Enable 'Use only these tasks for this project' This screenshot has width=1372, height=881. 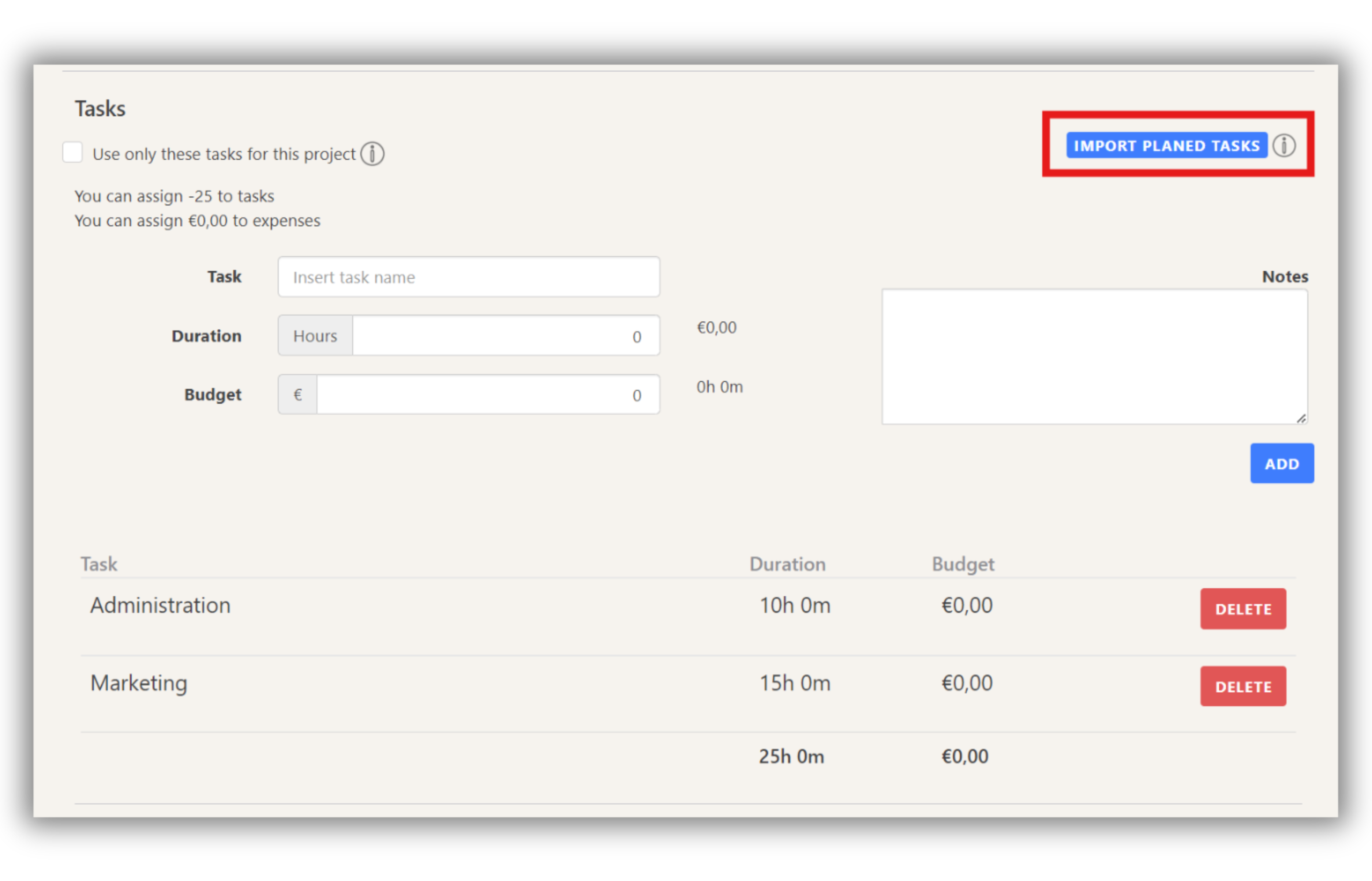coord(73,152)
